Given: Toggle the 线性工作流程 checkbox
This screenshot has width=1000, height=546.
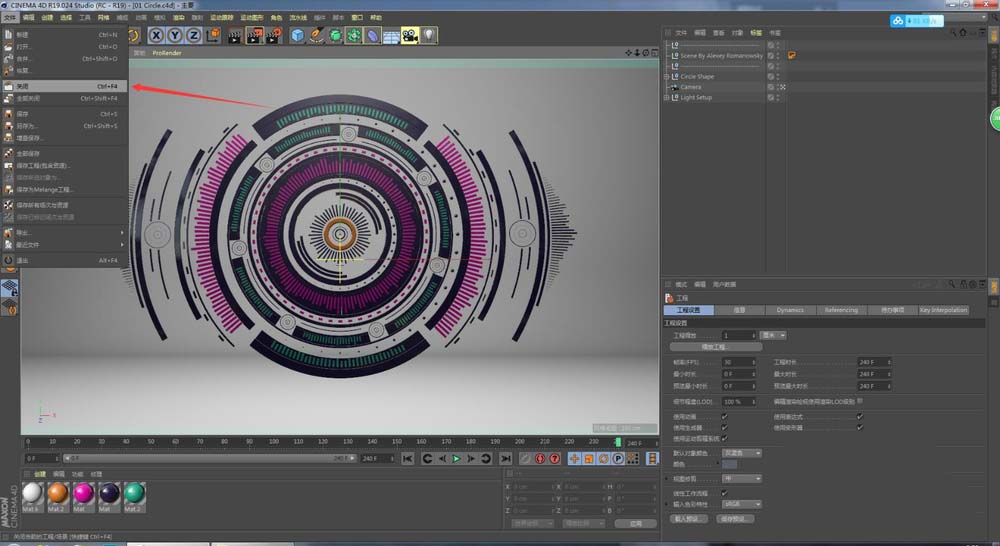Looking at the screenshot, I should tap(724, 493).
